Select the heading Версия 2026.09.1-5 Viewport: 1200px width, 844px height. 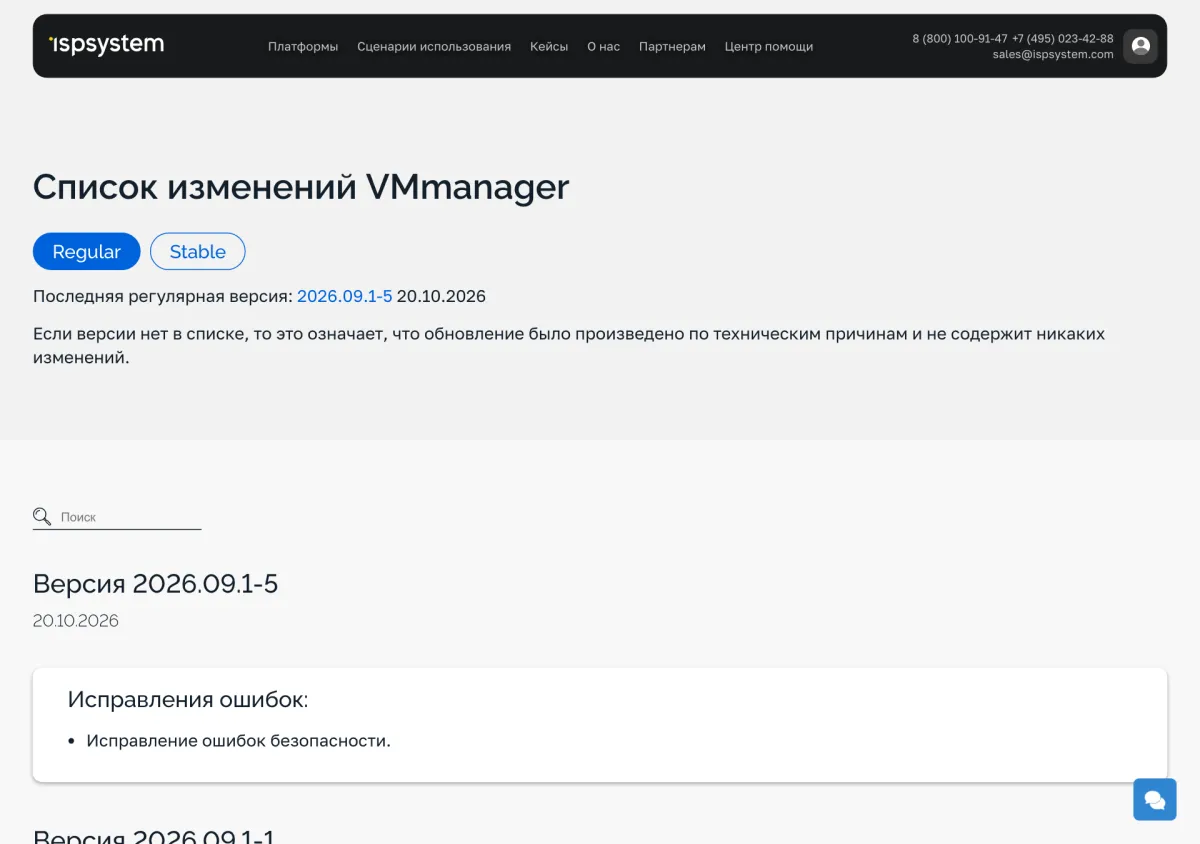tap(155, 584)
